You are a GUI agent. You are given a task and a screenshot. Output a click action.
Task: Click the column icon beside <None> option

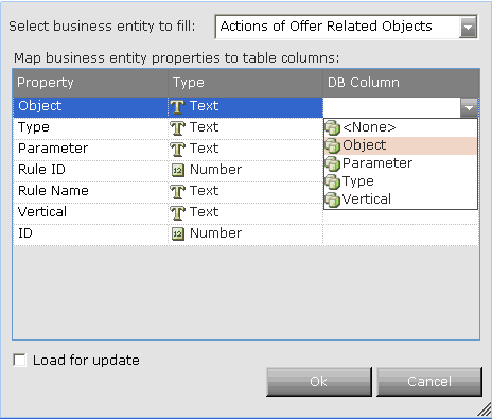coord(332,128)
